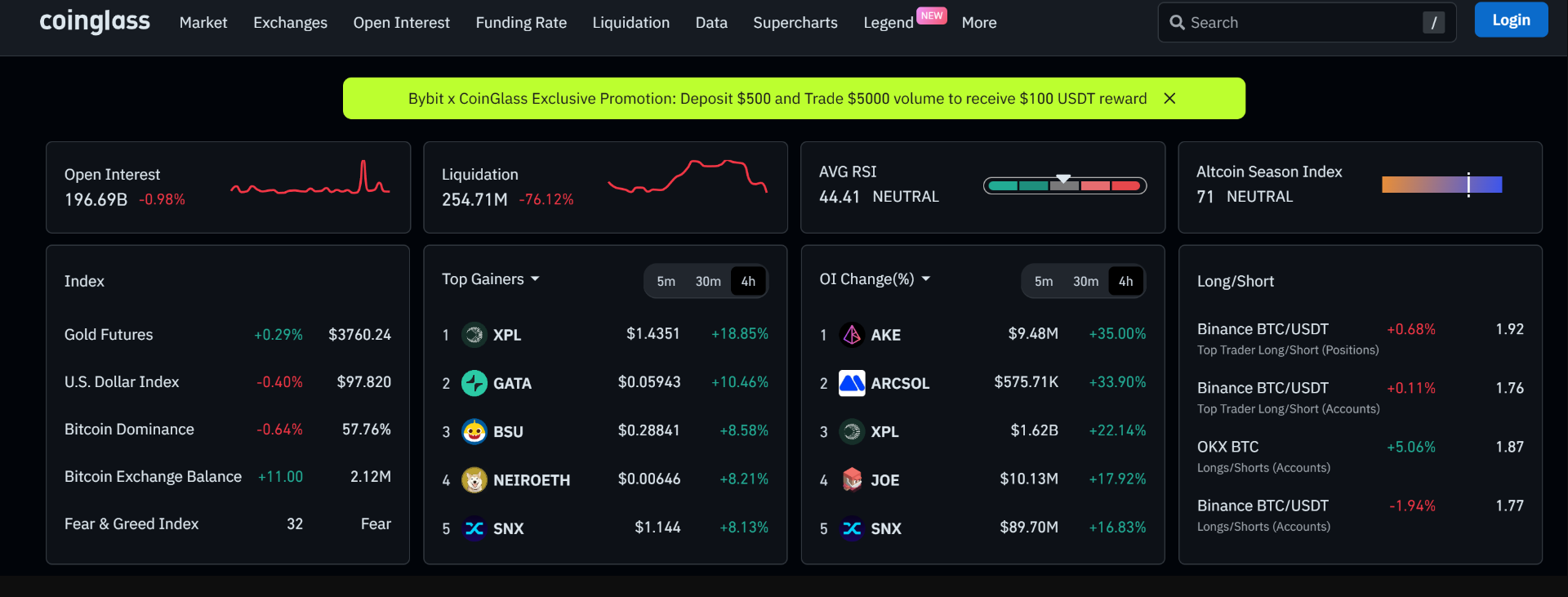Click the NEIROETH coin icon
The width and height of the screenshot is (1568, 597).
474,480
